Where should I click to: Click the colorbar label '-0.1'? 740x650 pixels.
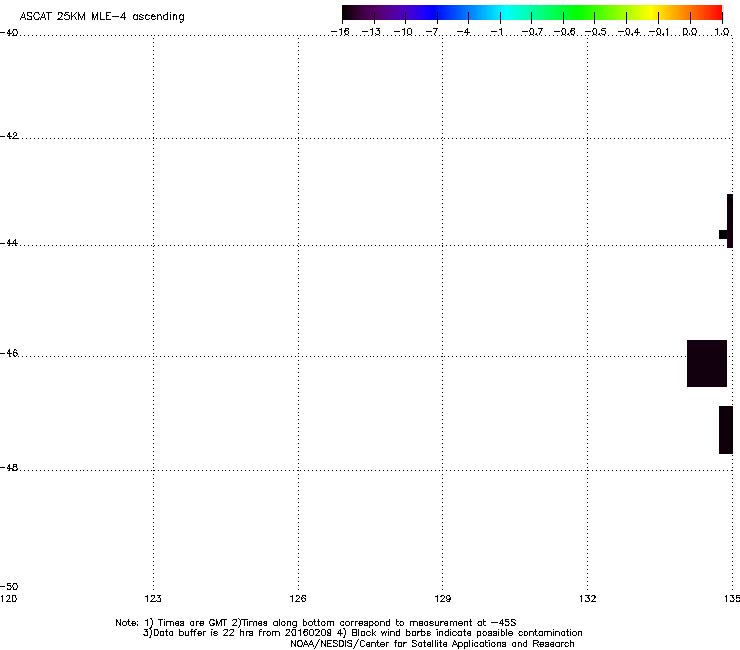pyautogui.click(x=659, y=32)
